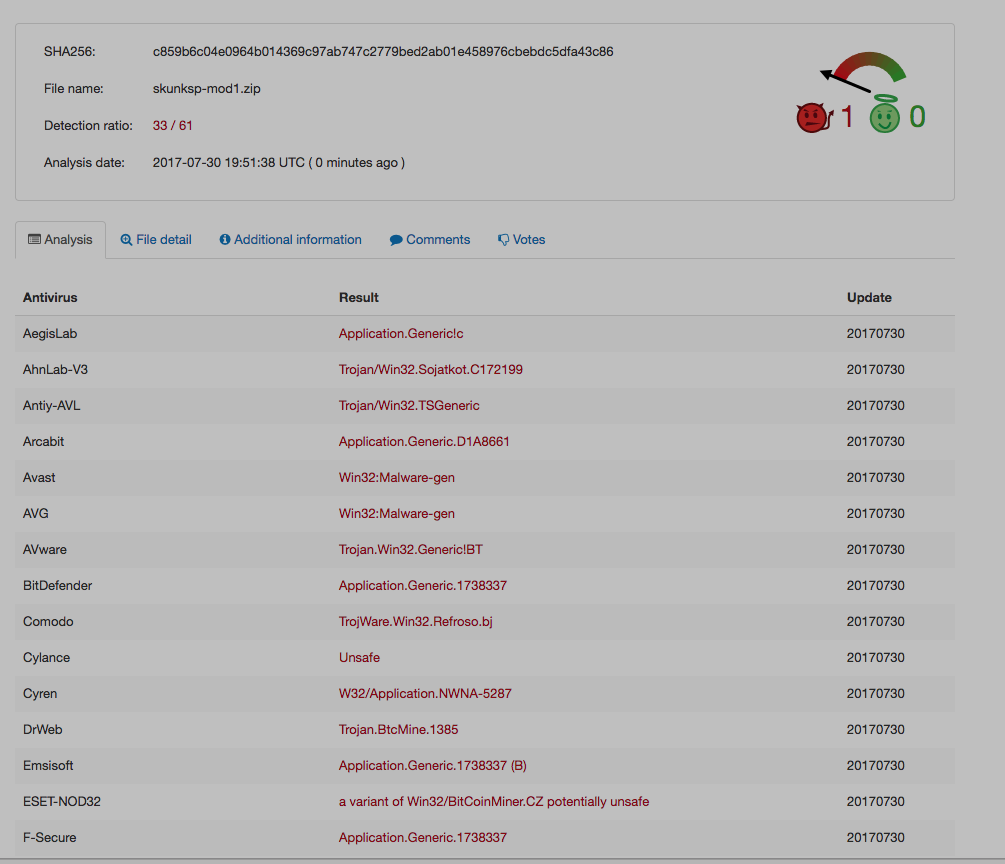Click the F-Secure antivirus name
Screen dimensions: 1005x864
[x=49, y=838]
